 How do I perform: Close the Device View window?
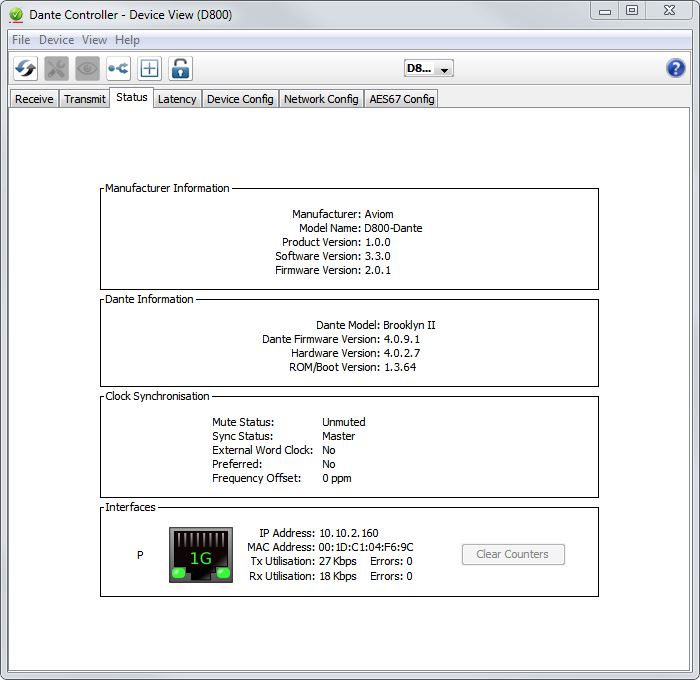[x=669, y=11]
